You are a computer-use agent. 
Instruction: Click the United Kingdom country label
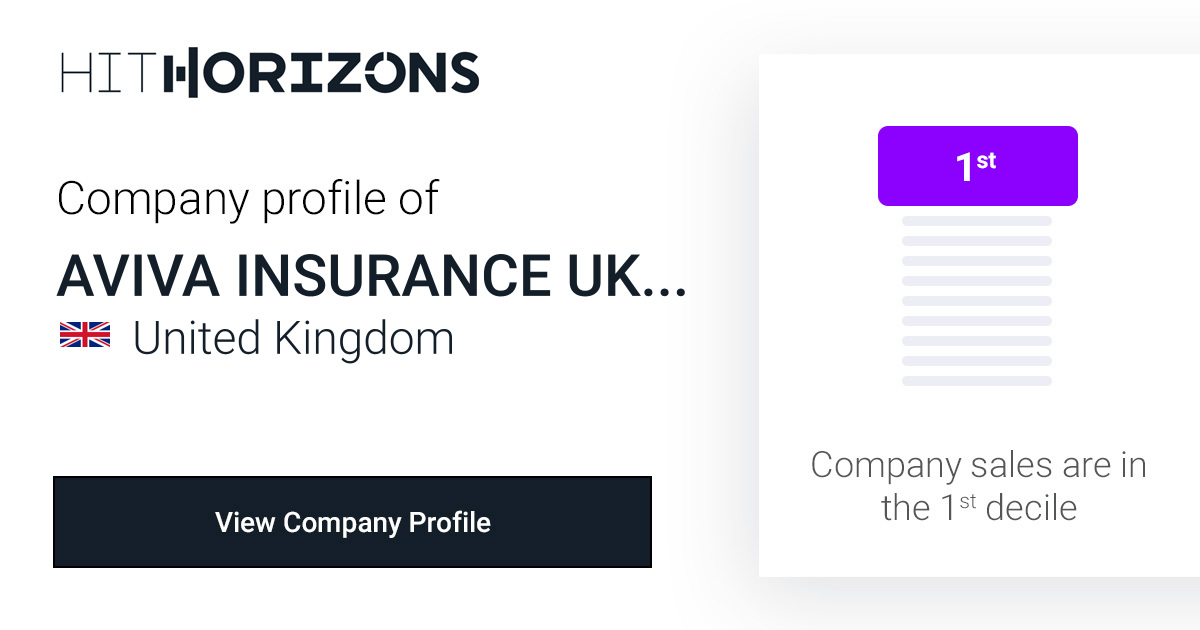[293, 338]
